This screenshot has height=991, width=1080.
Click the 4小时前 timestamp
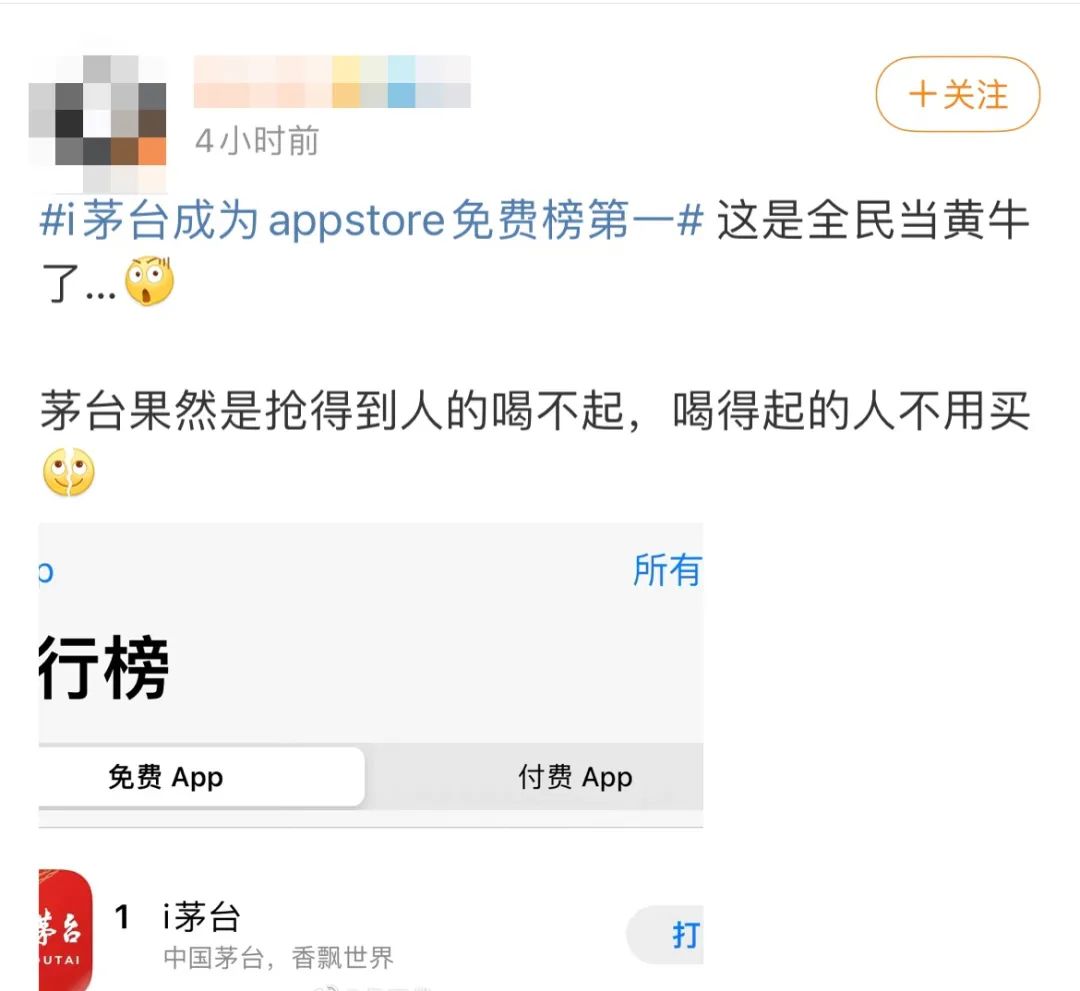click(x=257, y=141)
